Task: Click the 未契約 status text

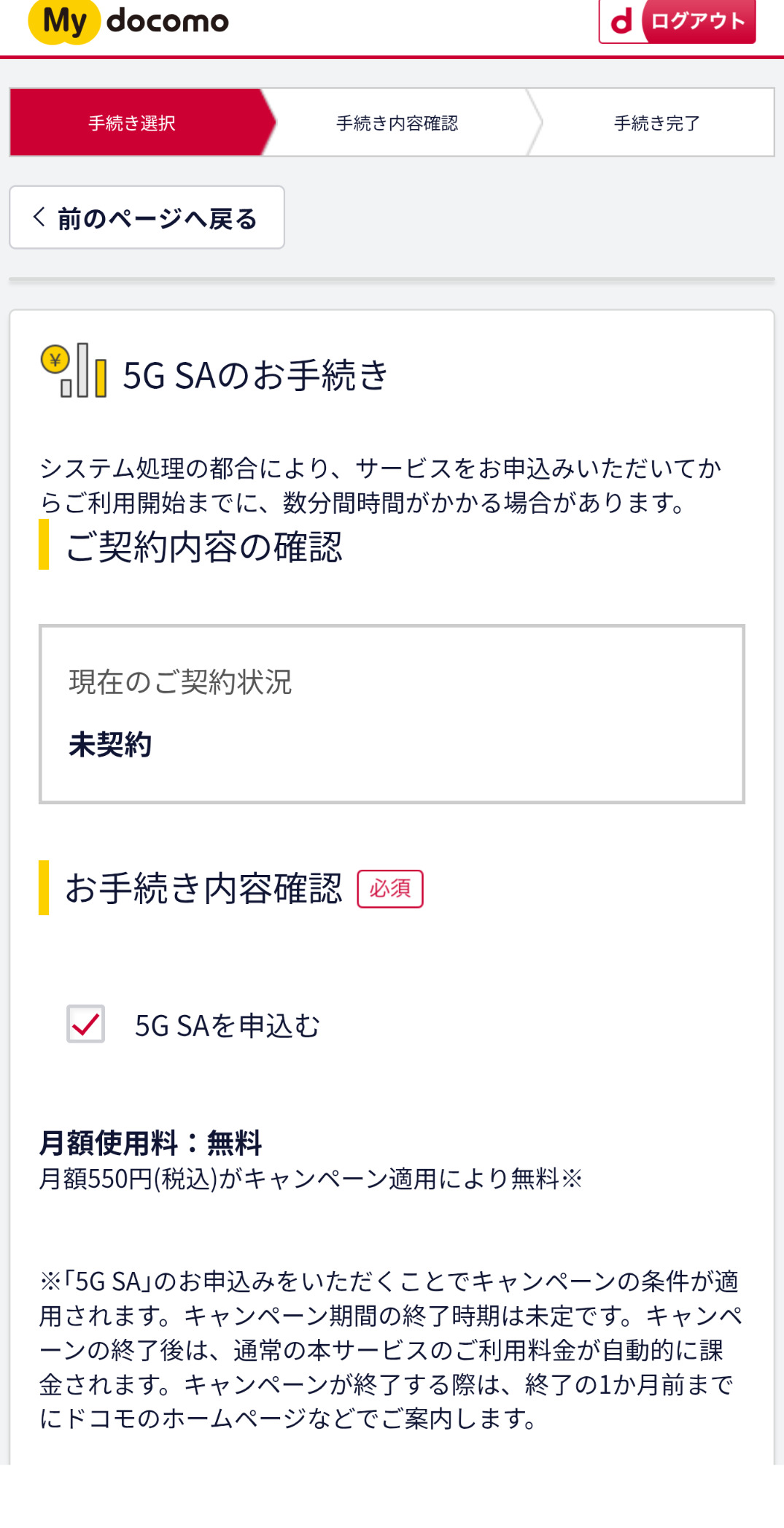Action: (x=110, y=745)
